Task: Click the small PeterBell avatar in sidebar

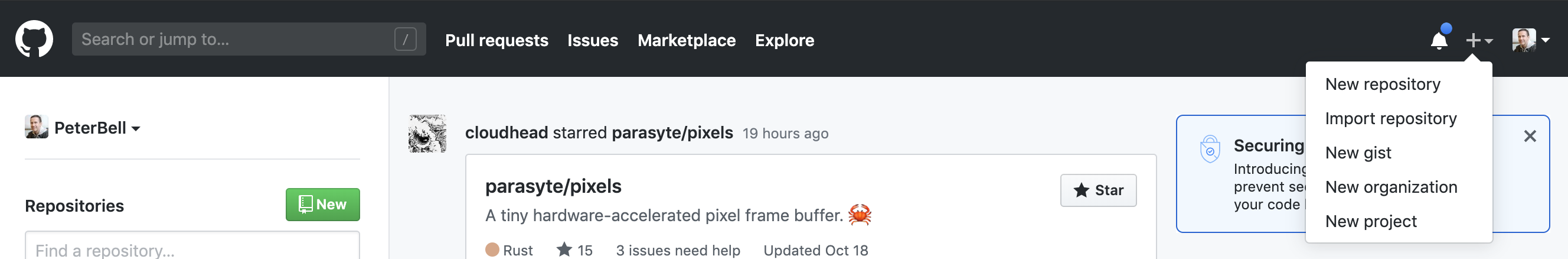Action: tap(37, 127)
